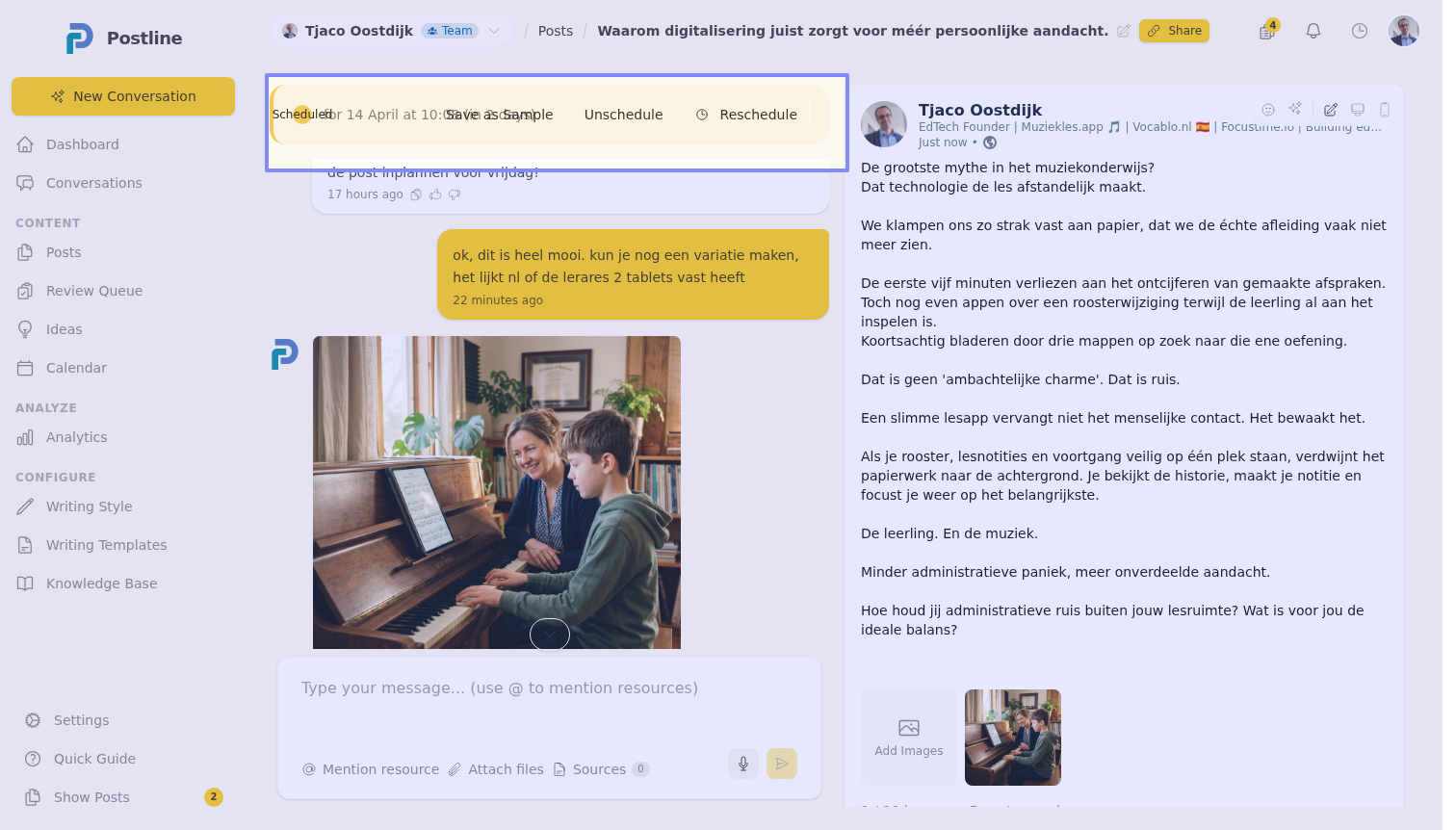Click the edit post pencil icon
1456x830 pixels.
(x=1331, y=110)
